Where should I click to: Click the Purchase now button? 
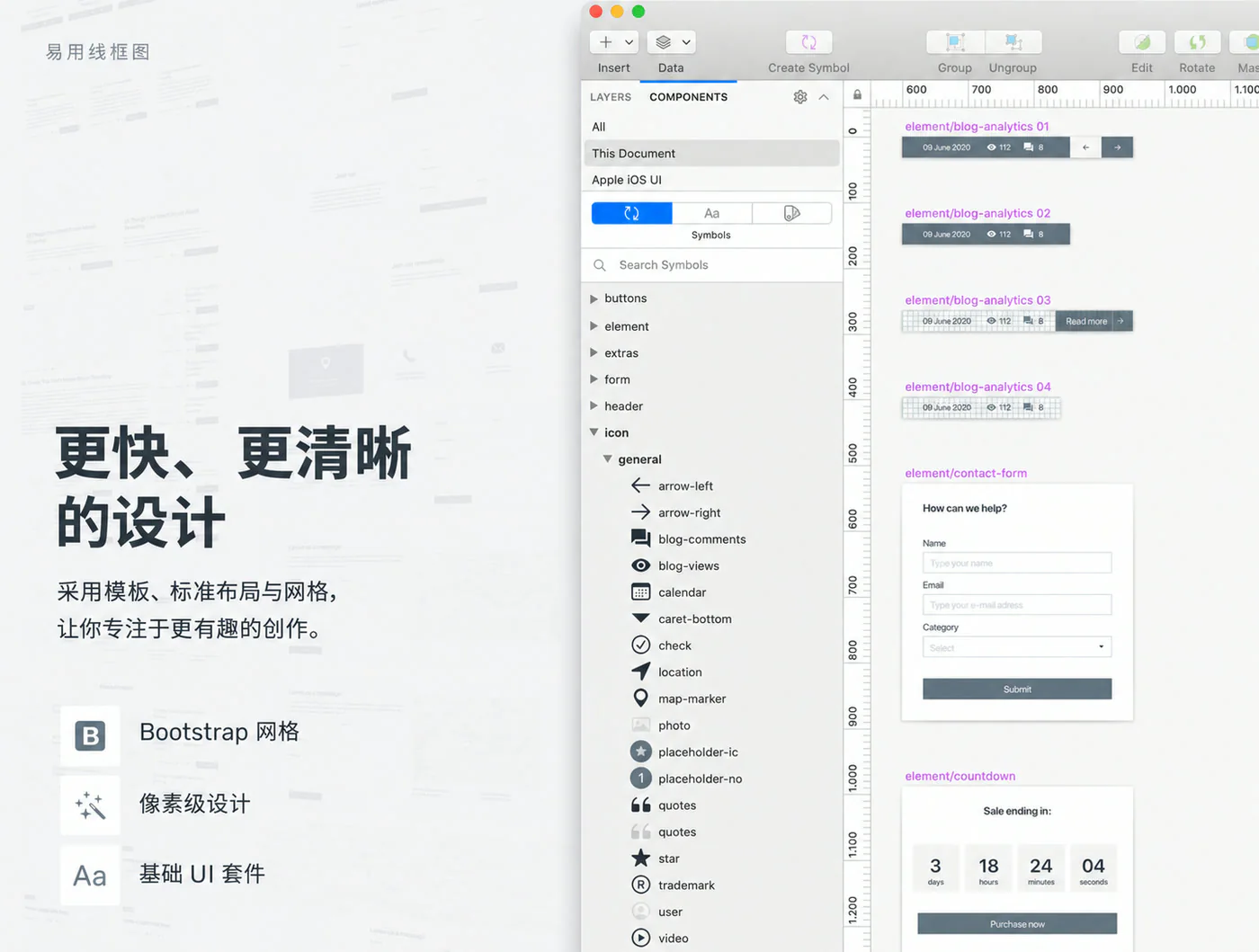click(x=1017, y=924)
